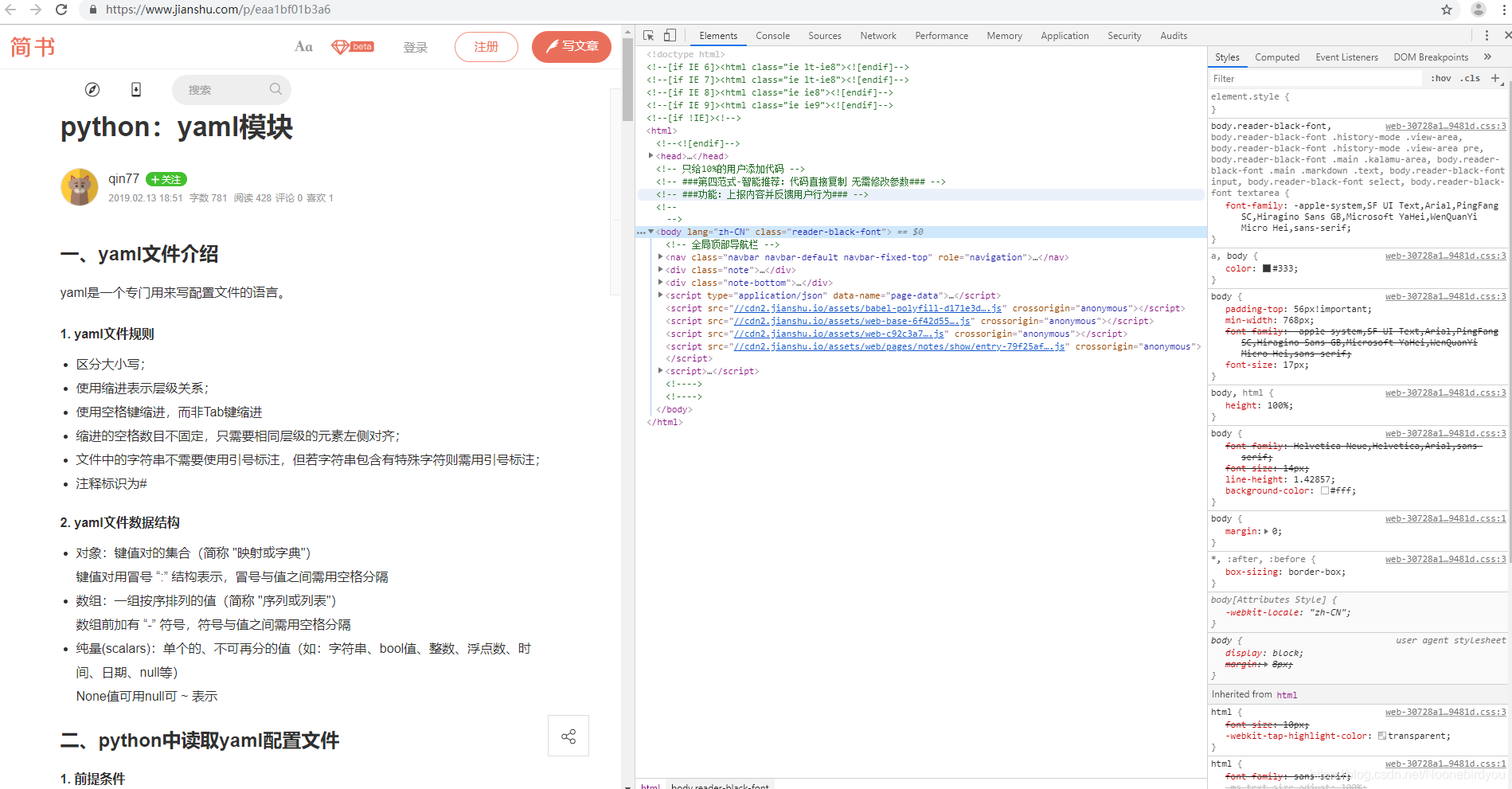Select the html breadcrumb at bottom

651,785
